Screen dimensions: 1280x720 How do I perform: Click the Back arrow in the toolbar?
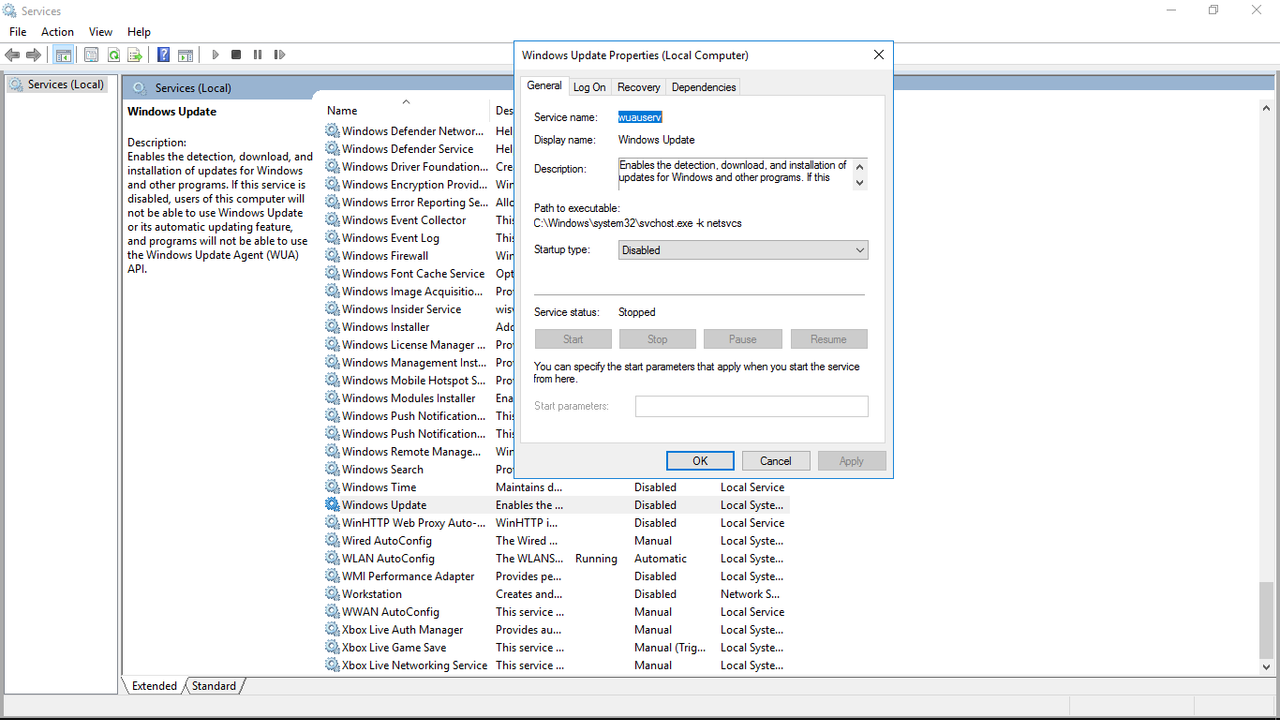[13, 55]
